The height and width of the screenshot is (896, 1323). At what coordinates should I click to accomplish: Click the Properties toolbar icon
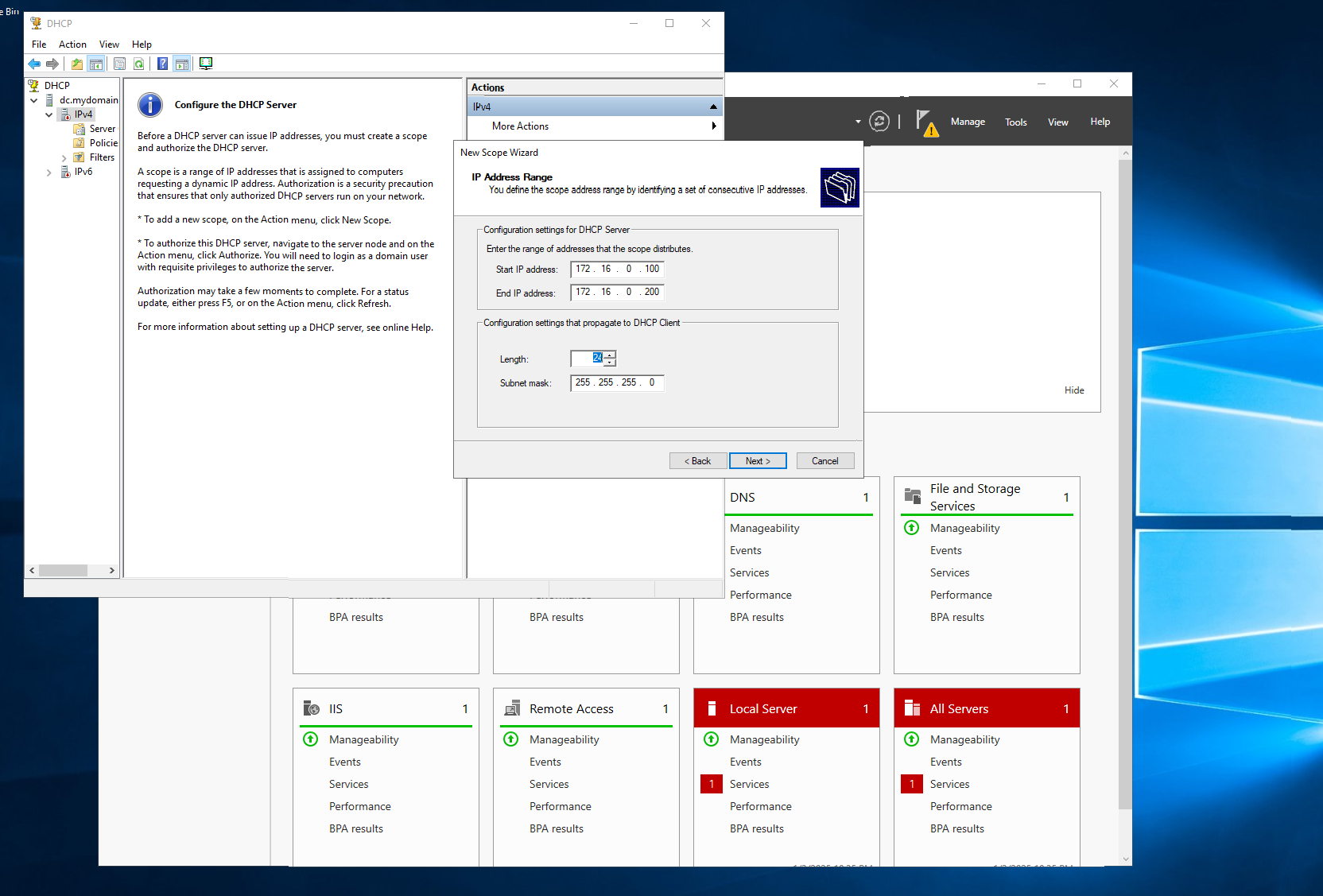coord(119,64)
